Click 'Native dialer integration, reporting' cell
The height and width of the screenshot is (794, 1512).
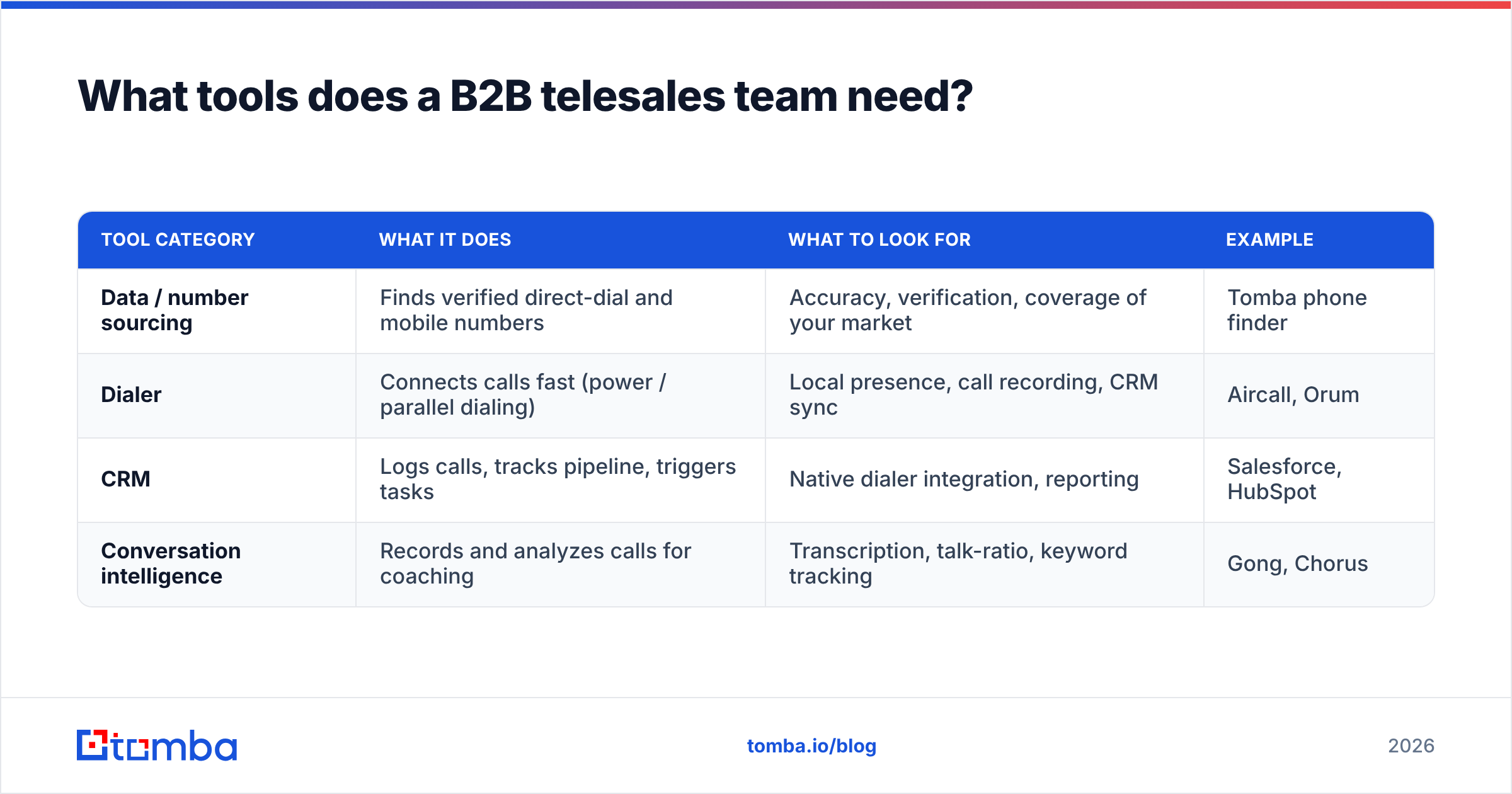click(x=985, y=480)
